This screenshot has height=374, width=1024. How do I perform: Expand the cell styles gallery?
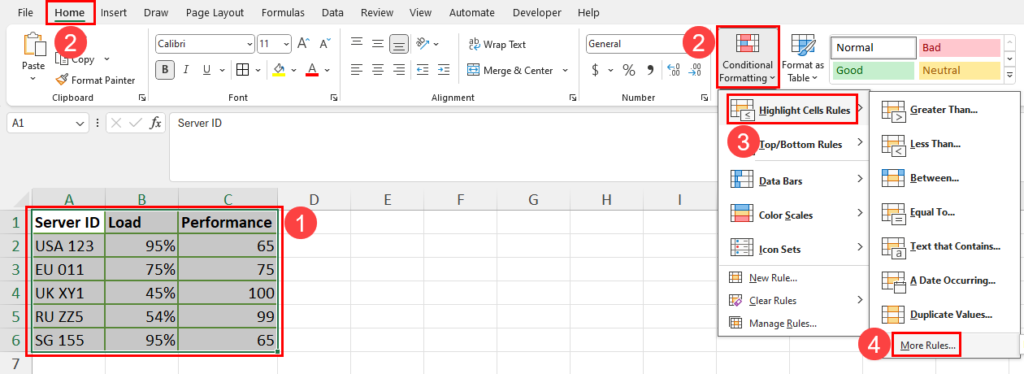[1010, 76]
